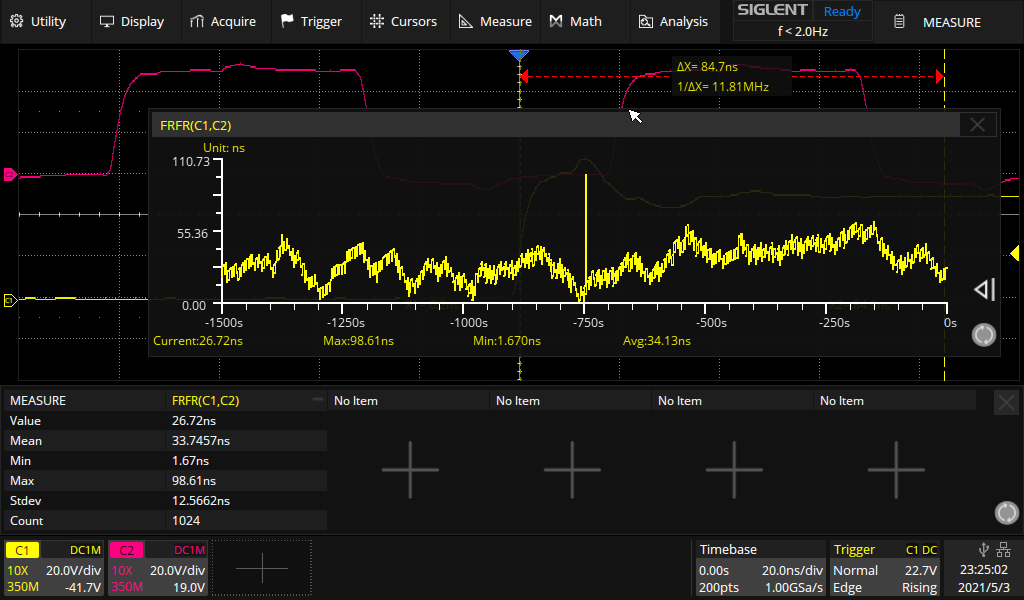
Task: Reset the trend plot with refresh icon
Action: (984, 335)
